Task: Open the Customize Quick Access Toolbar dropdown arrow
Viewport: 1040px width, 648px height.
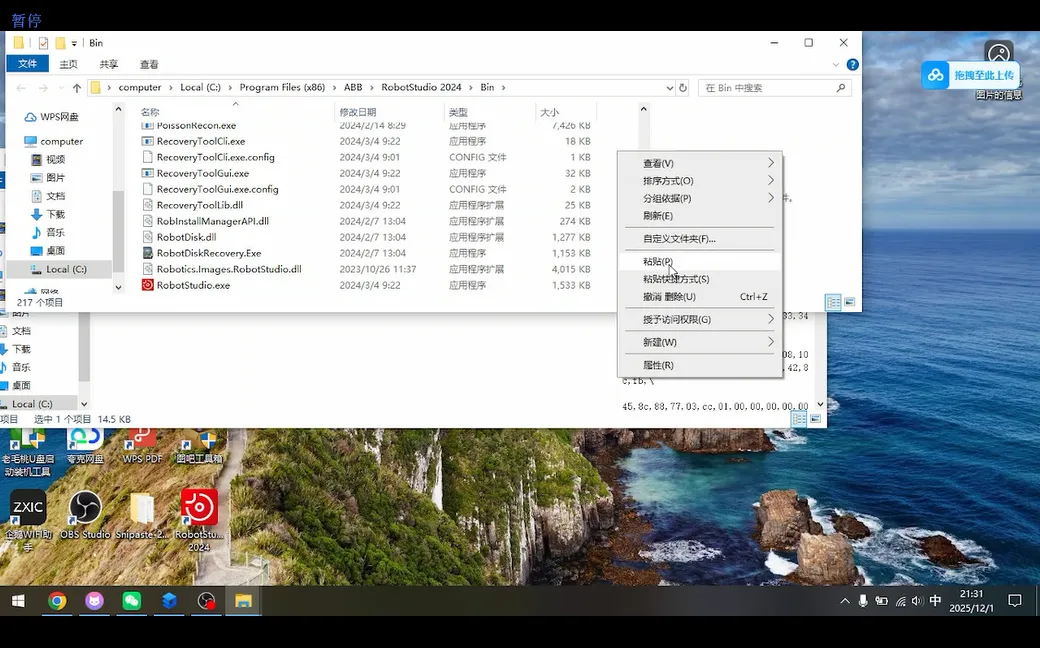Action: pyautogui.click(x=74, y=44)
